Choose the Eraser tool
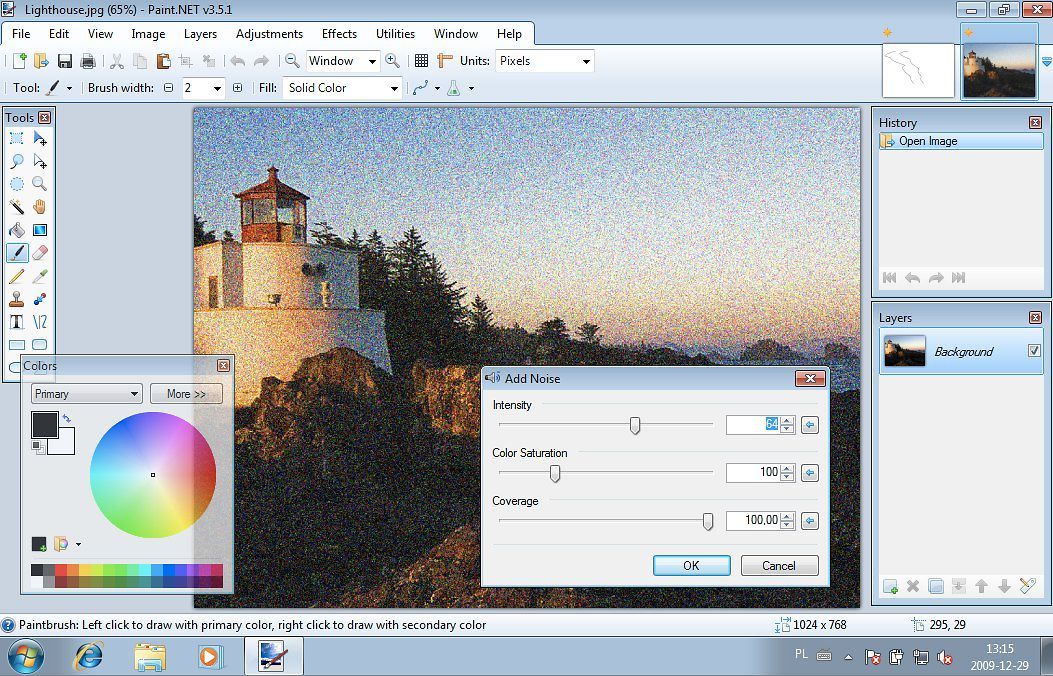1053x676 pixels. click(x=40, y=253)
